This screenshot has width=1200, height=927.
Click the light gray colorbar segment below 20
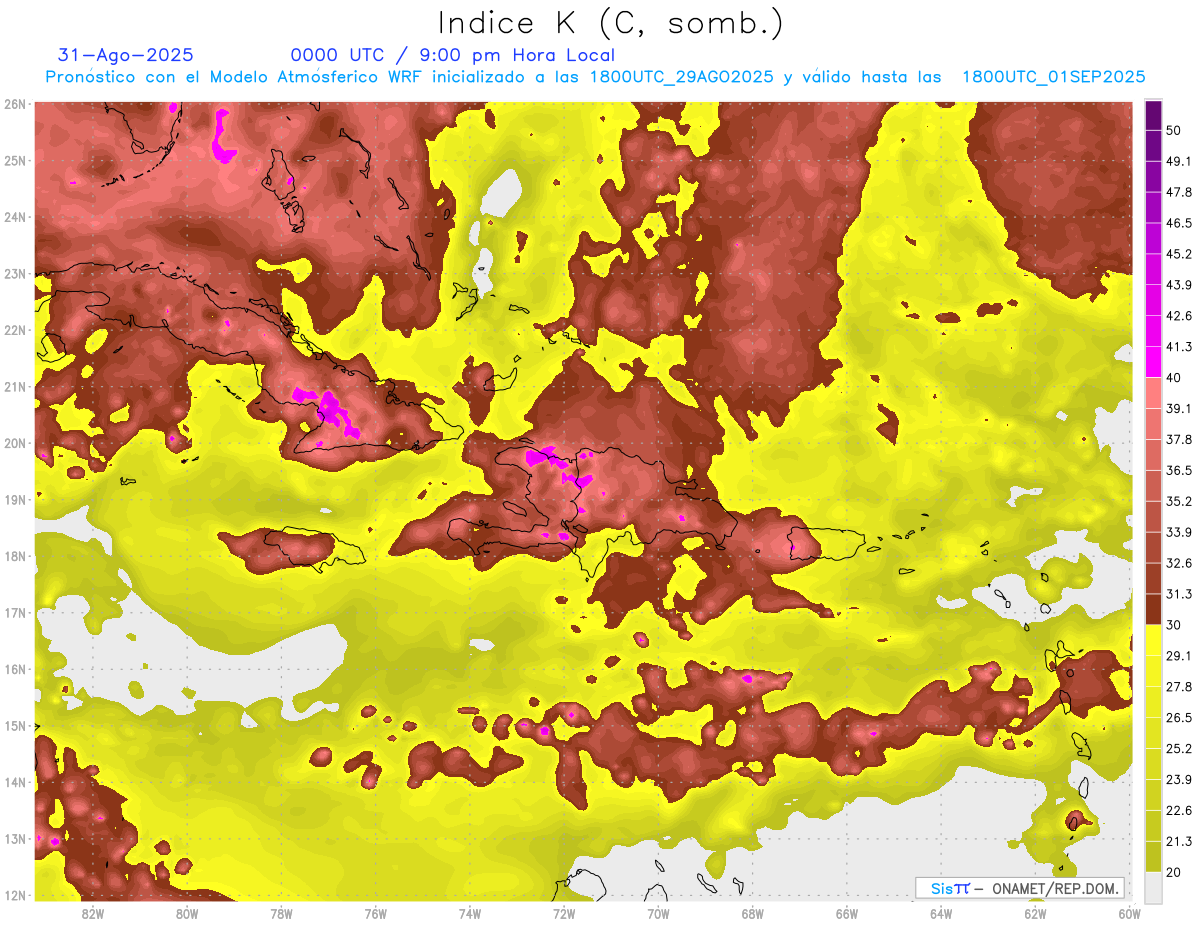tap(1153, 886)
